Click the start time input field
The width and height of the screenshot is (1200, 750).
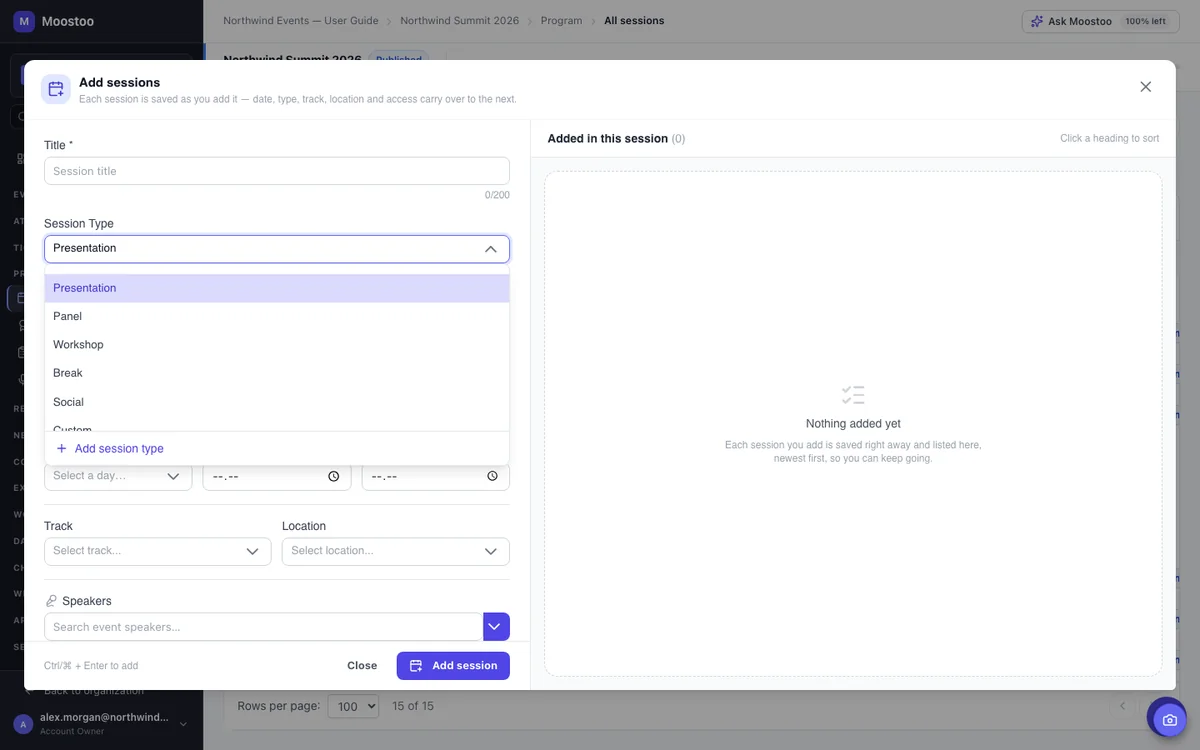[277, 476]
